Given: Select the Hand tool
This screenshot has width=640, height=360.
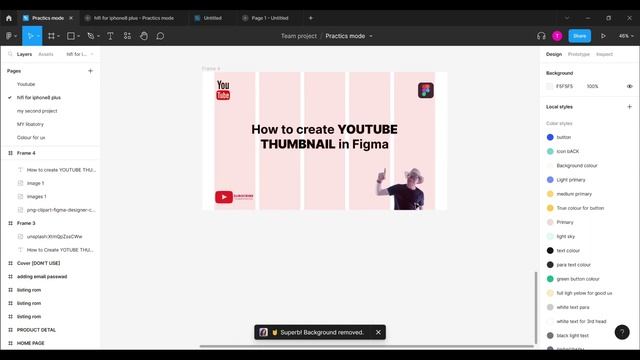Looking at the screenshot, I should pyautogui.click(x=144, y=36).
